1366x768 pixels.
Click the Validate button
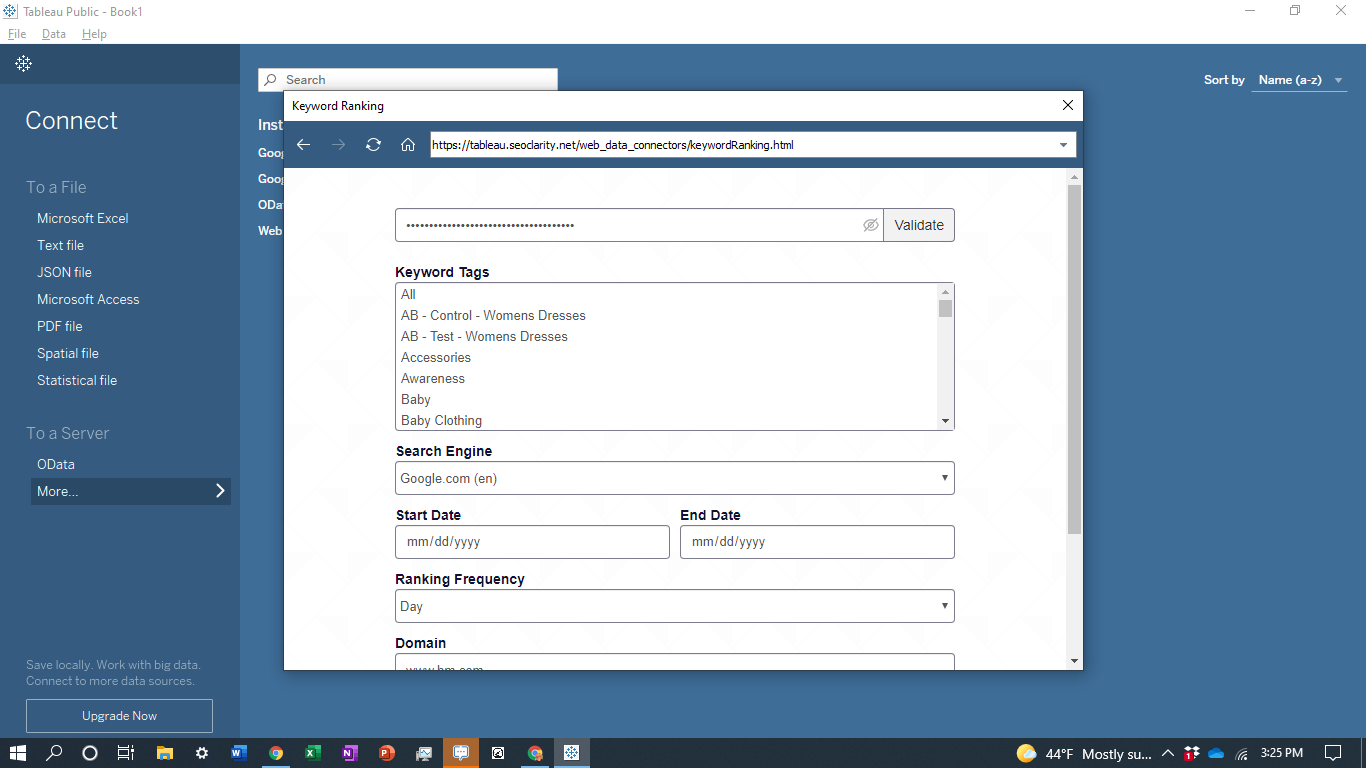click(919, 225)
